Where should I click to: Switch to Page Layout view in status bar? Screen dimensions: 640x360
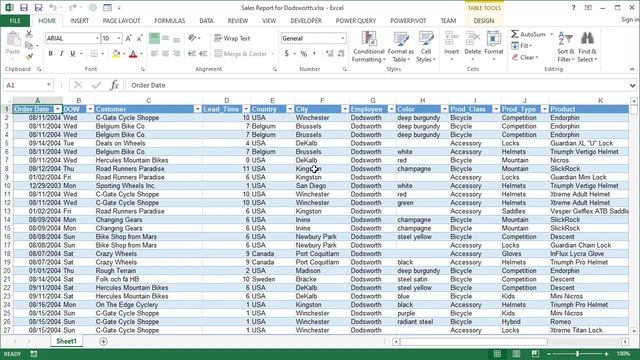coord(516,354)
